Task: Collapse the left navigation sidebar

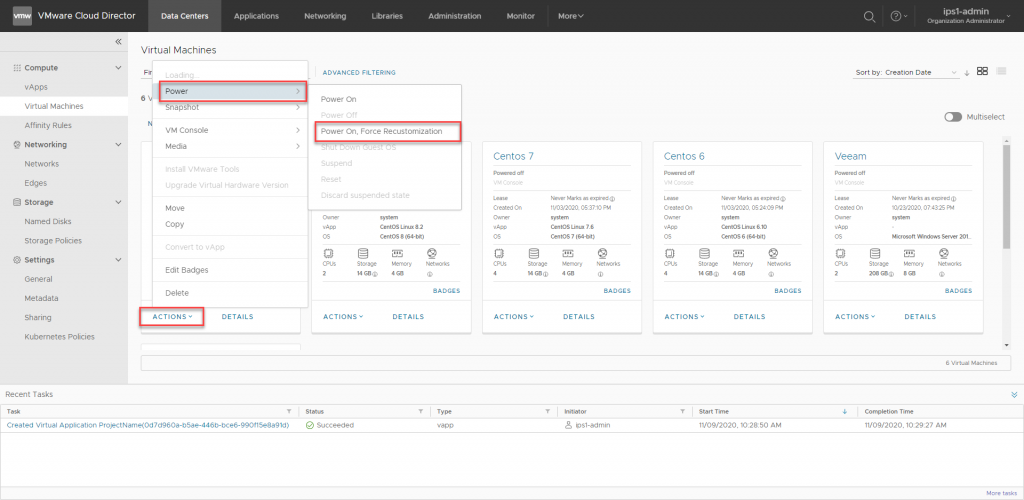Action: pyautogui.click(x=118, y=41)
